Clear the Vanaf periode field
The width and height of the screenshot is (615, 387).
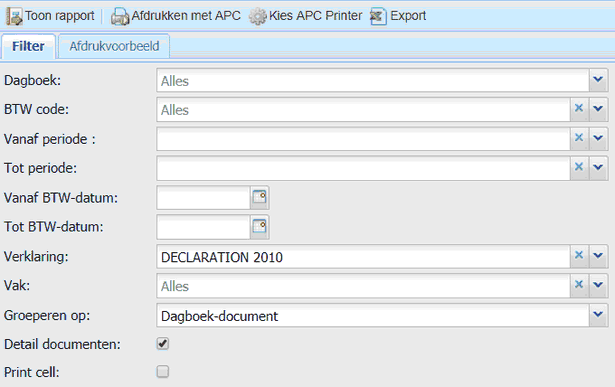(x=579, y=138)
